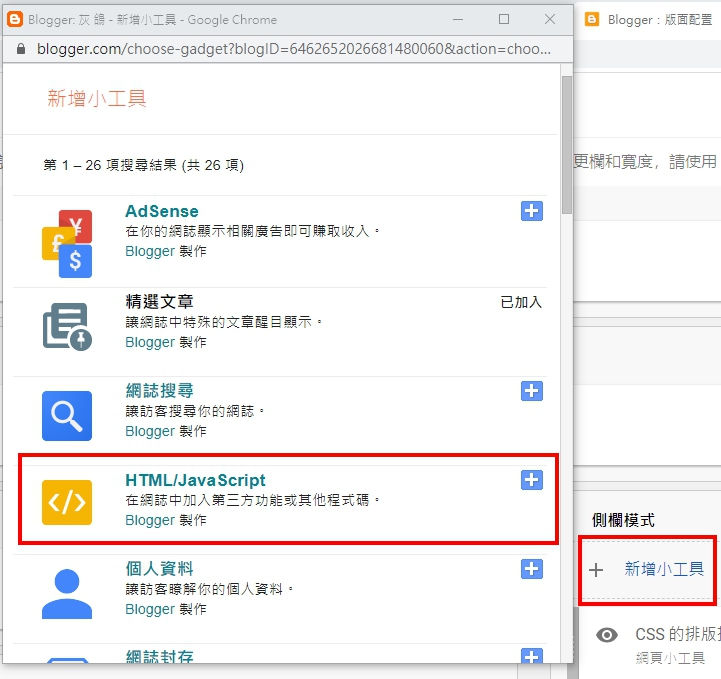Click Blogger author link under AdSense
The width and height of the screenshot is (721, 679).
click(150, 251)
